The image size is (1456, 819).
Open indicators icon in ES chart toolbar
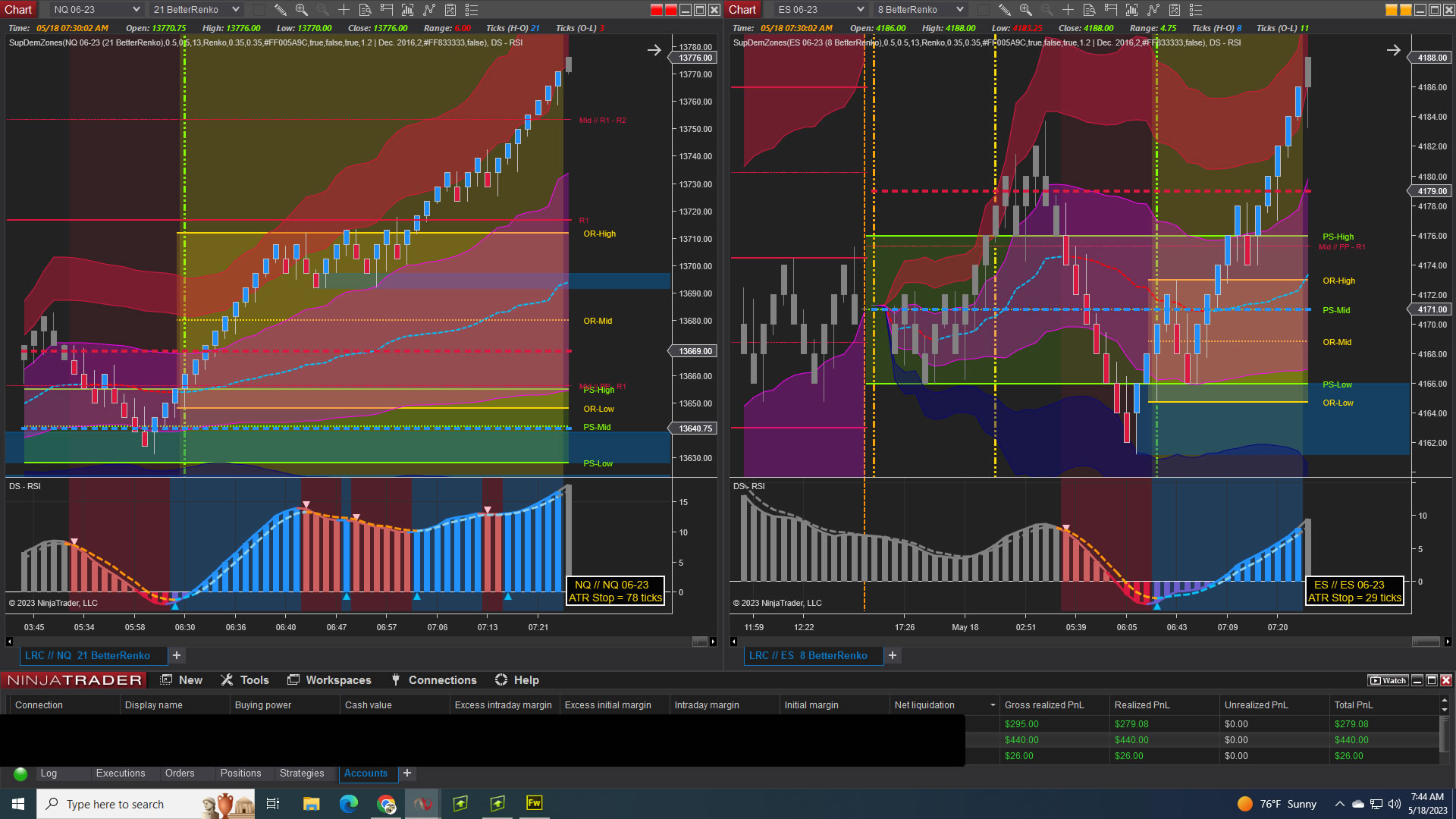pos(1153,10)
